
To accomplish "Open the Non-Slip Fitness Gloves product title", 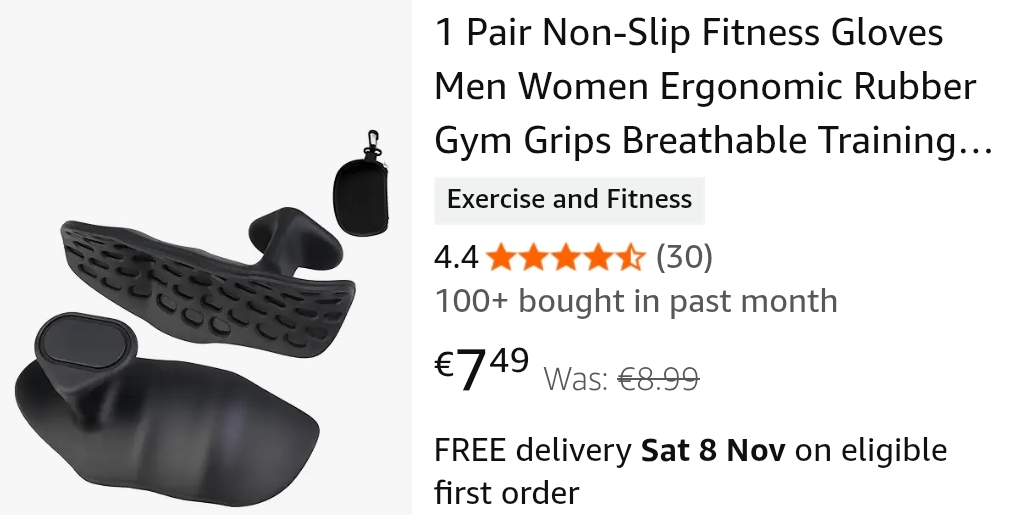I will [713, 86].
